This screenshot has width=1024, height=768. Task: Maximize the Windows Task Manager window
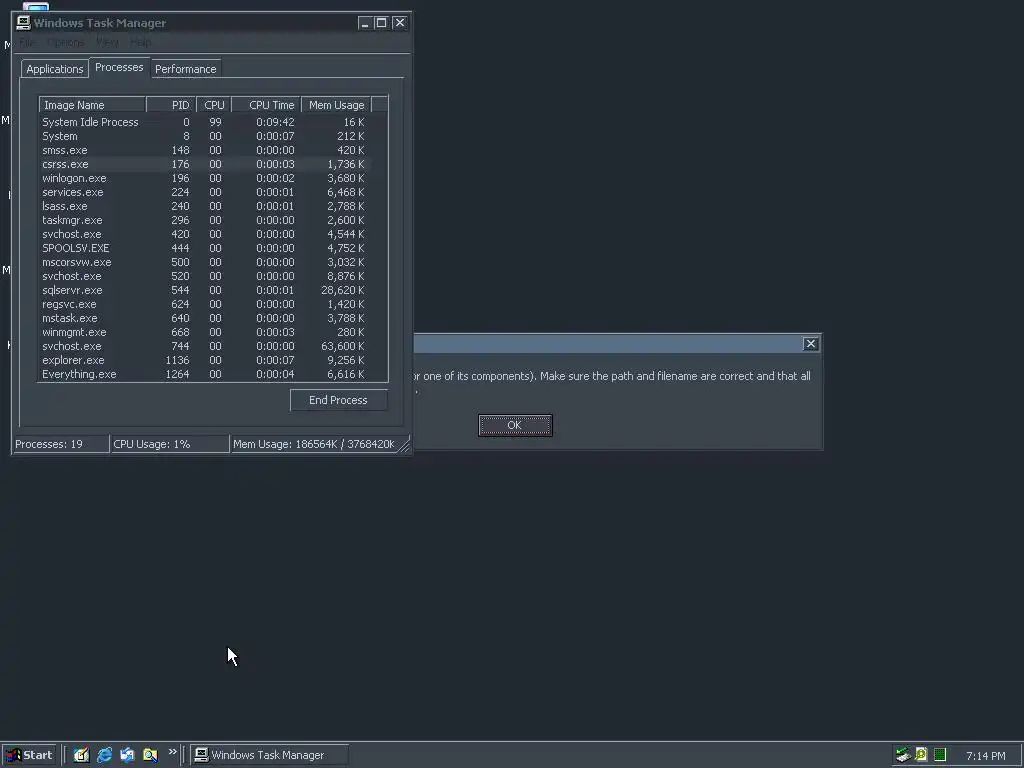[x=381, y=23]
